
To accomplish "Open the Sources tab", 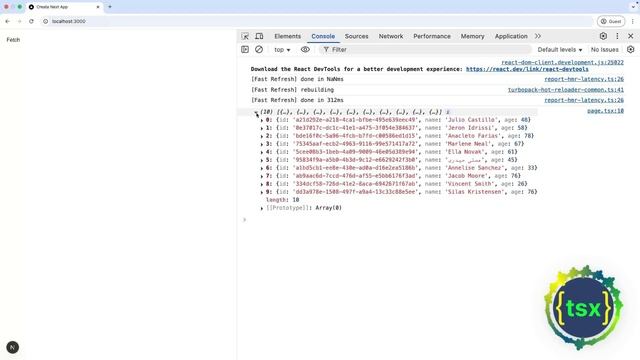I will click(356, 36).
